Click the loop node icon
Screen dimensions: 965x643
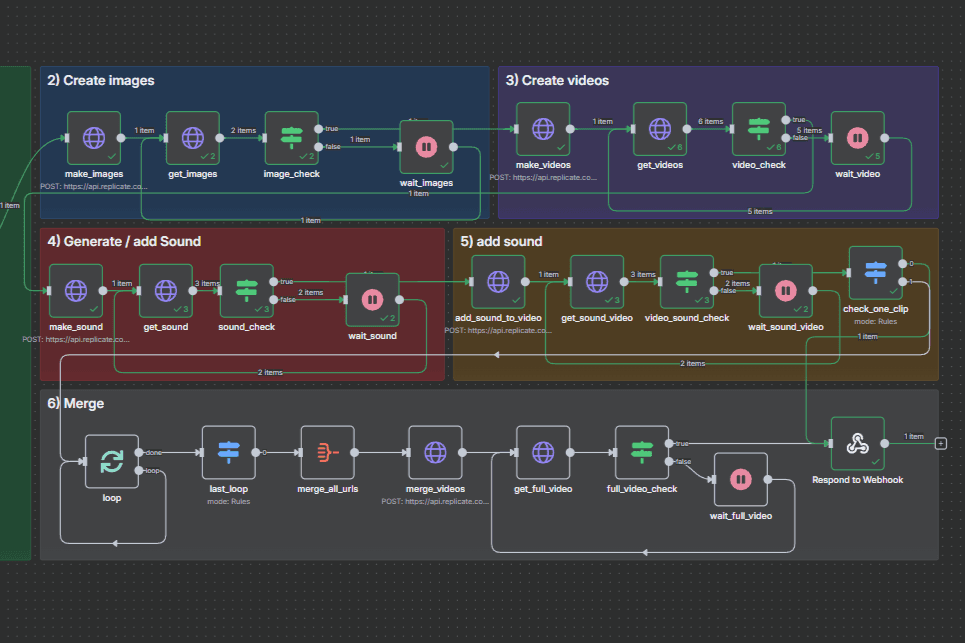[112, 461]
